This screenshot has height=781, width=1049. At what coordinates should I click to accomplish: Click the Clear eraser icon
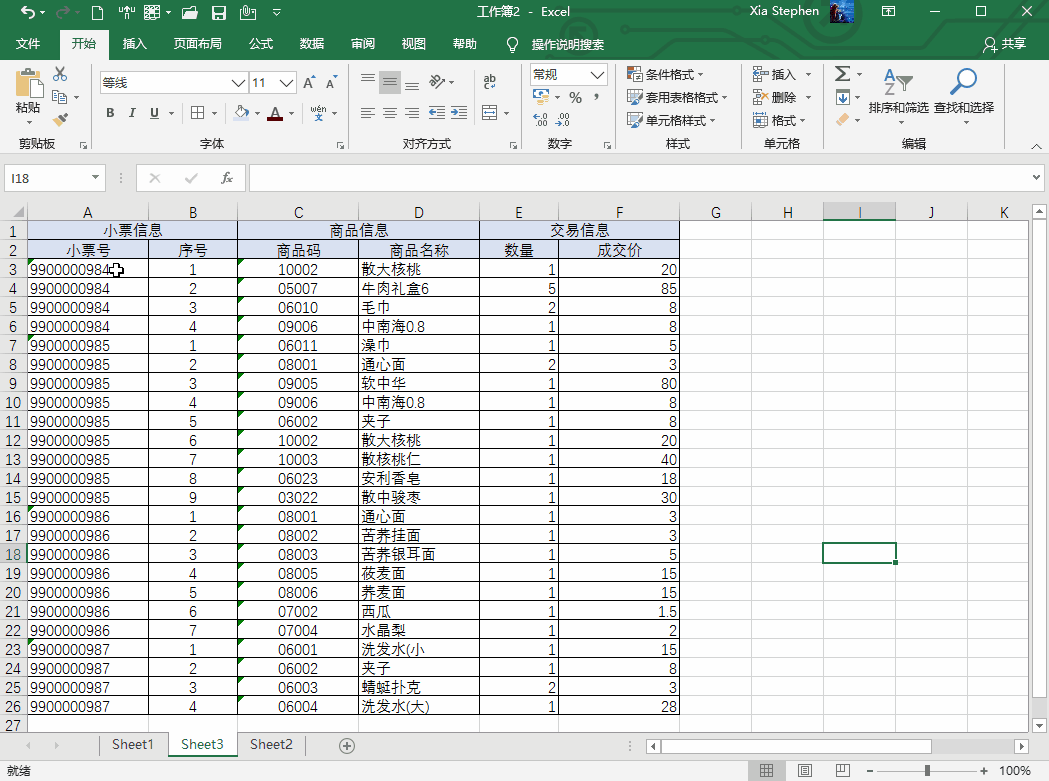(x=843, y=120)
